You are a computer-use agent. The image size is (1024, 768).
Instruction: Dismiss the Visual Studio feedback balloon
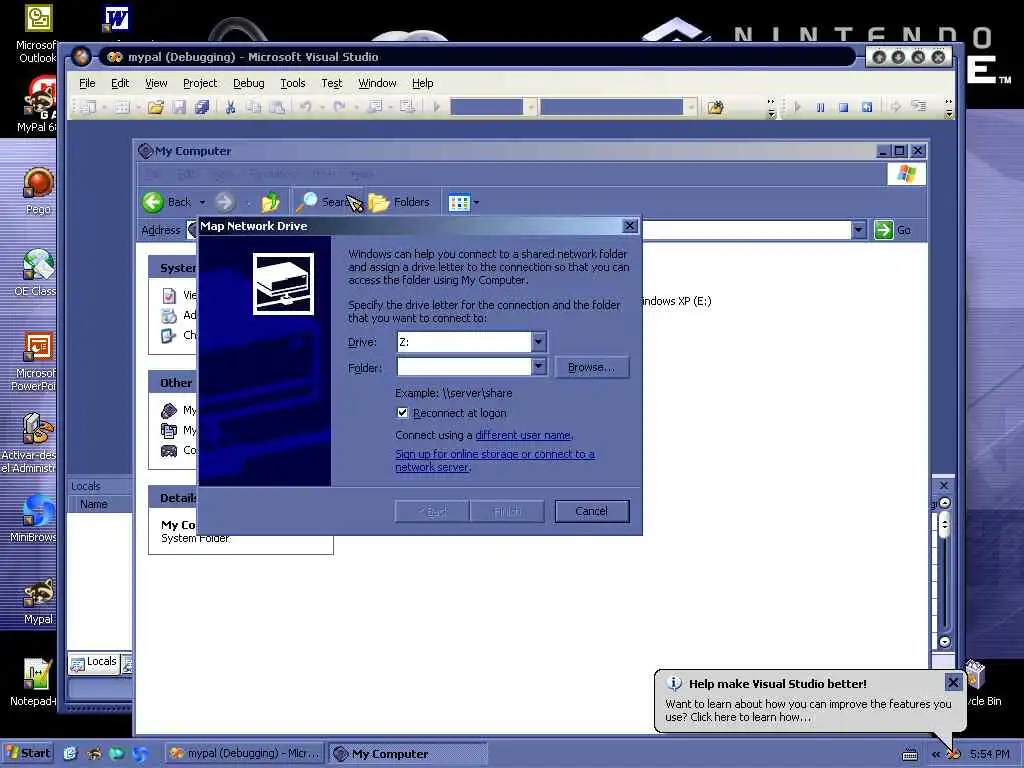953,682
